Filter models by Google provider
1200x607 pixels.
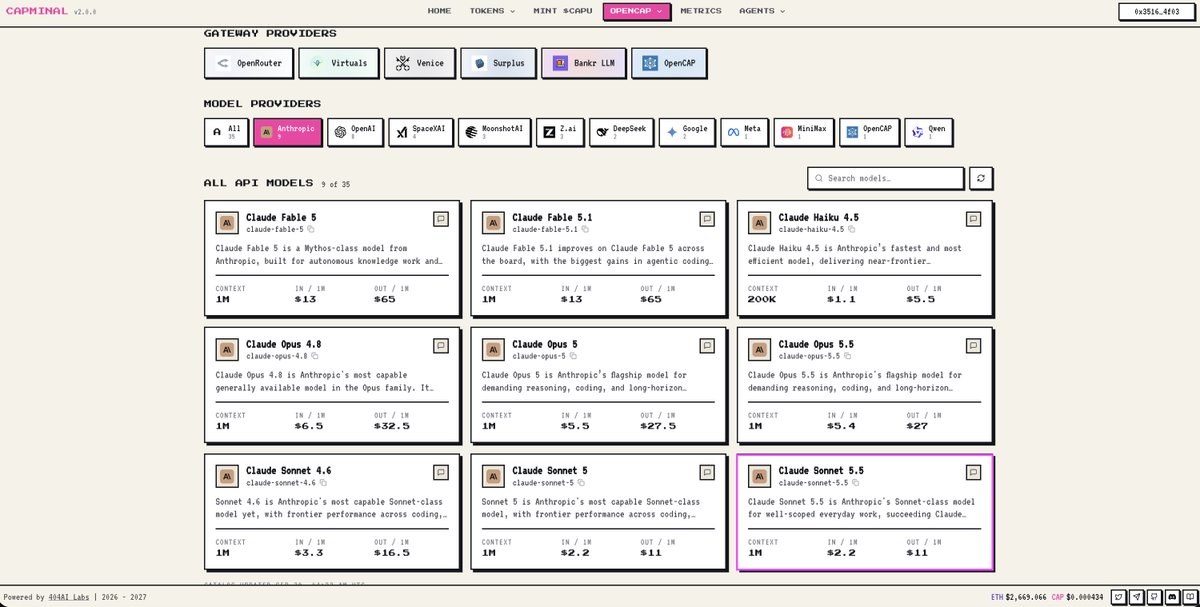pos(686,132)
